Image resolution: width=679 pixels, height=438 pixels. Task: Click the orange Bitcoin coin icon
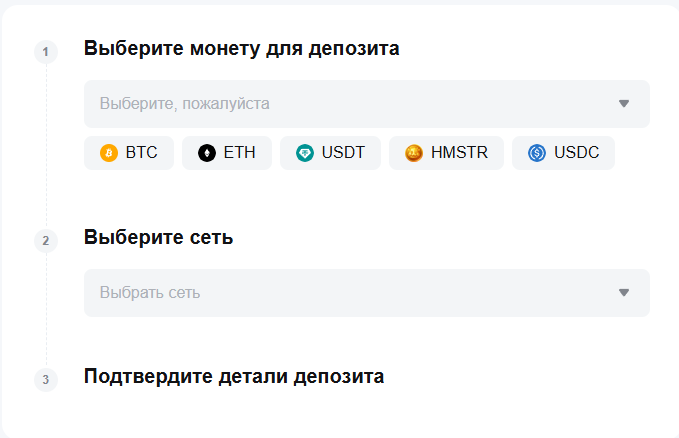click(109, 153)
